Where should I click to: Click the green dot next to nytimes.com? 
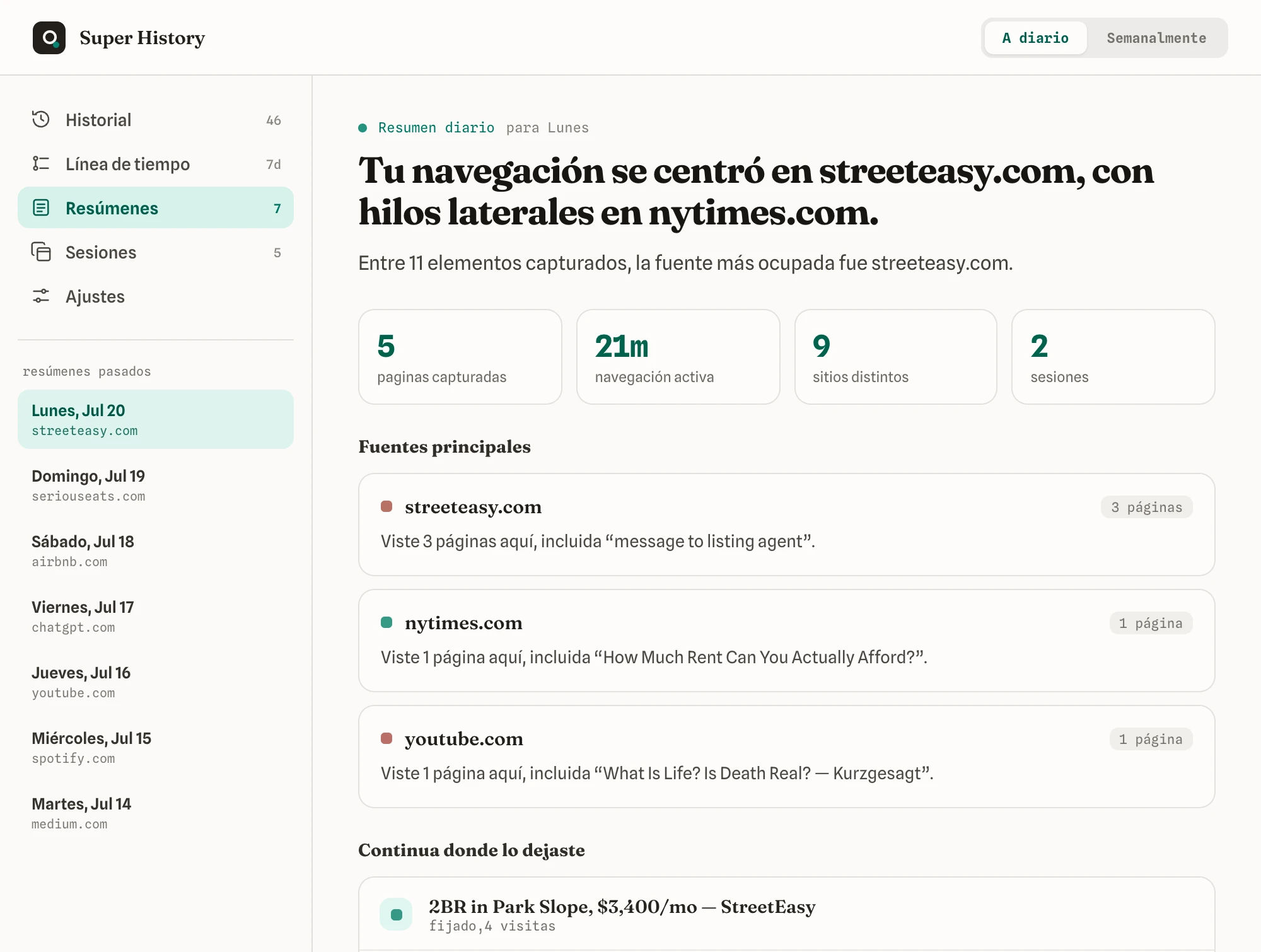pos(386,622)
